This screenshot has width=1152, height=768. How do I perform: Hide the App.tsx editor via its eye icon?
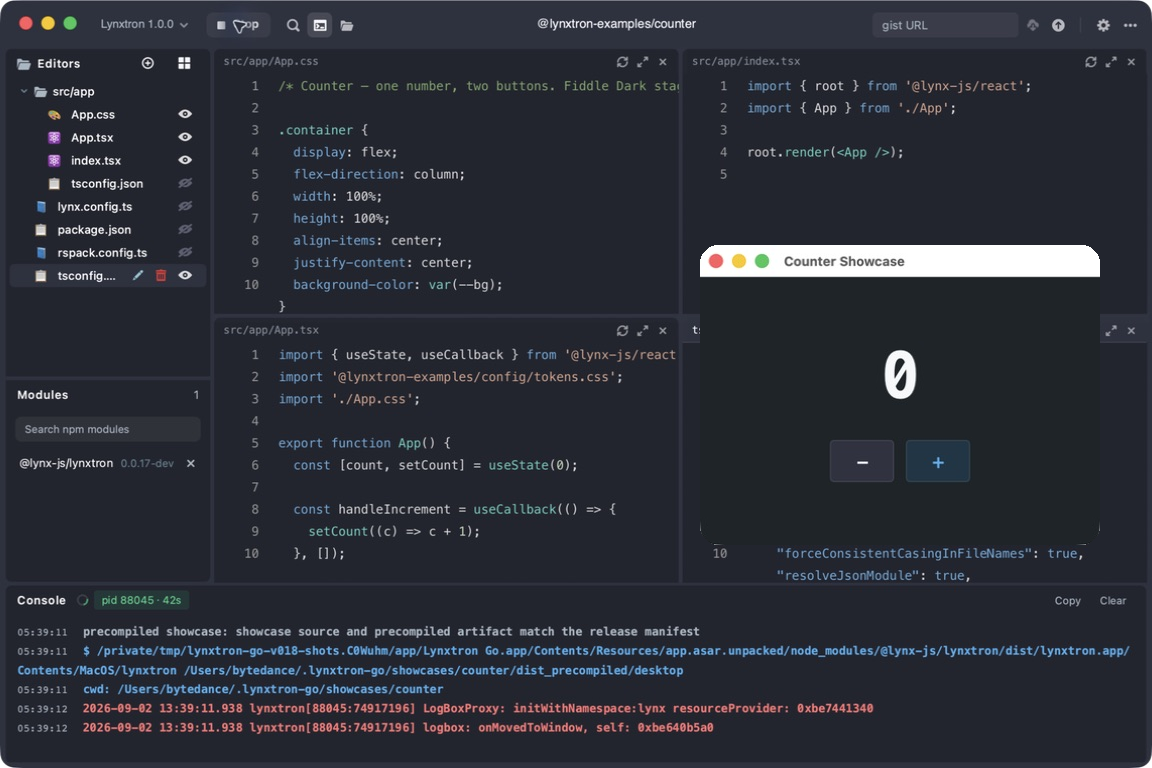[185, 137]
